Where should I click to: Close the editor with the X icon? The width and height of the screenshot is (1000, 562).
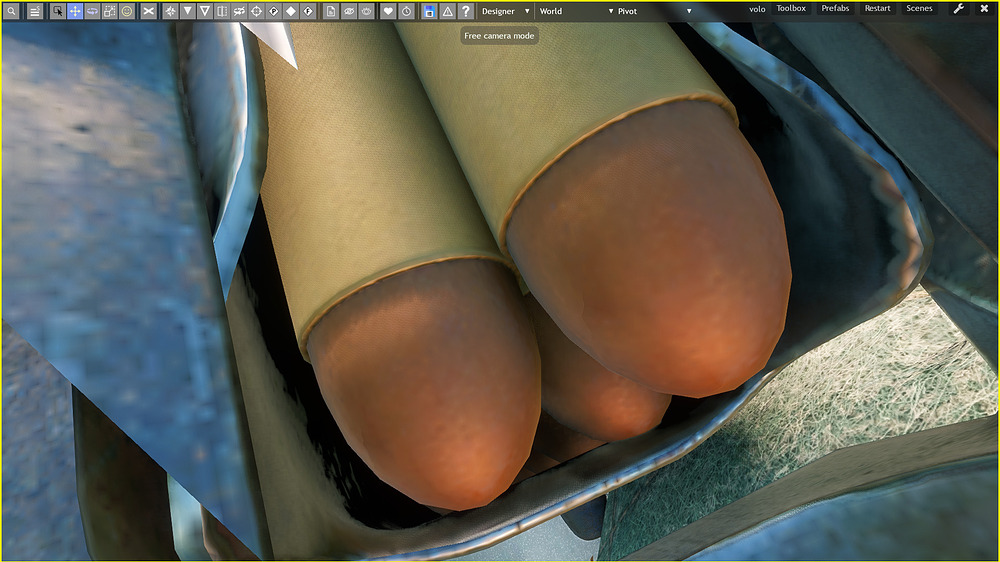coord(984,9)
